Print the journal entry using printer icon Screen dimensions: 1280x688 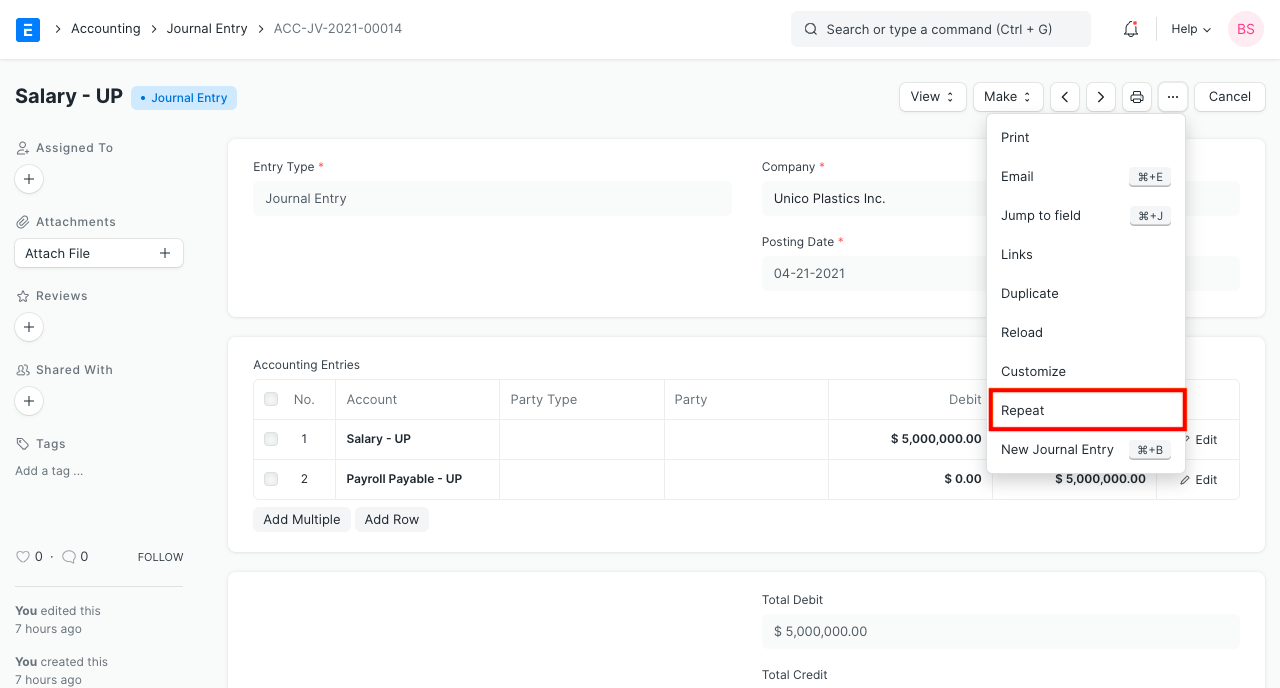coord(1136,96)
